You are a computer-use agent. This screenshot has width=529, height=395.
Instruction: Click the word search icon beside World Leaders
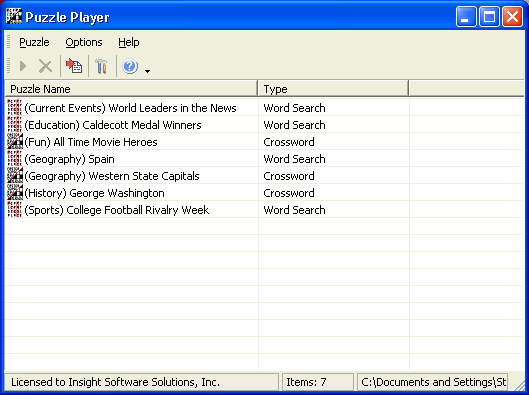(x=15, y=108)
